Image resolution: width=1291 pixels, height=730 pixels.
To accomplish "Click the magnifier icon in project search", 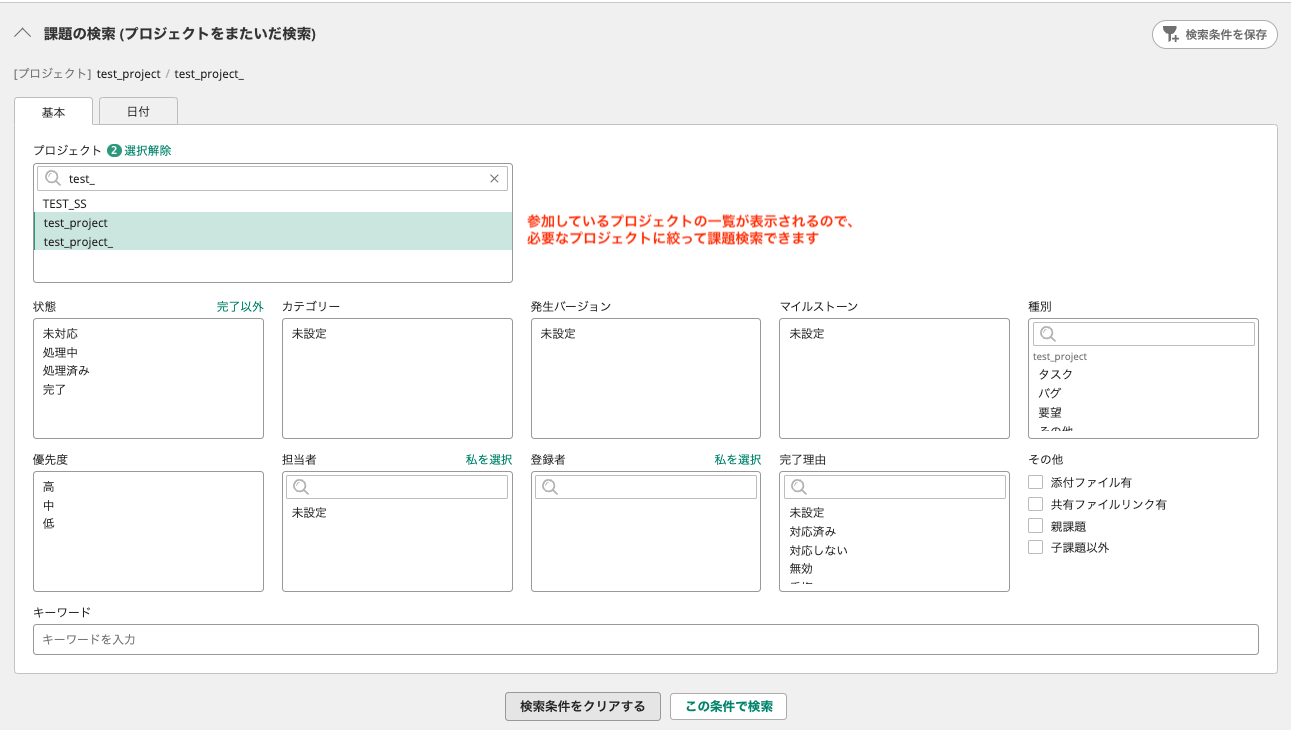I will click(54, 179).
